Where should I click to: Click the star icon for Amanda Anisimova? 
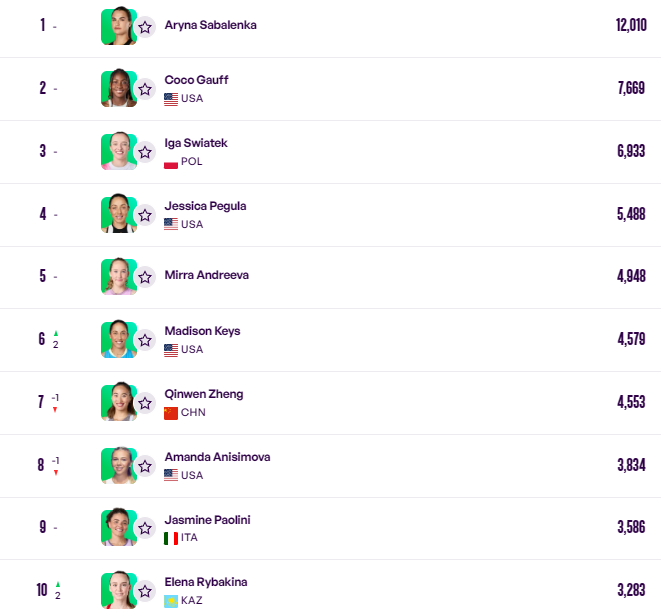pyautogui.click(x=145, y=466)
